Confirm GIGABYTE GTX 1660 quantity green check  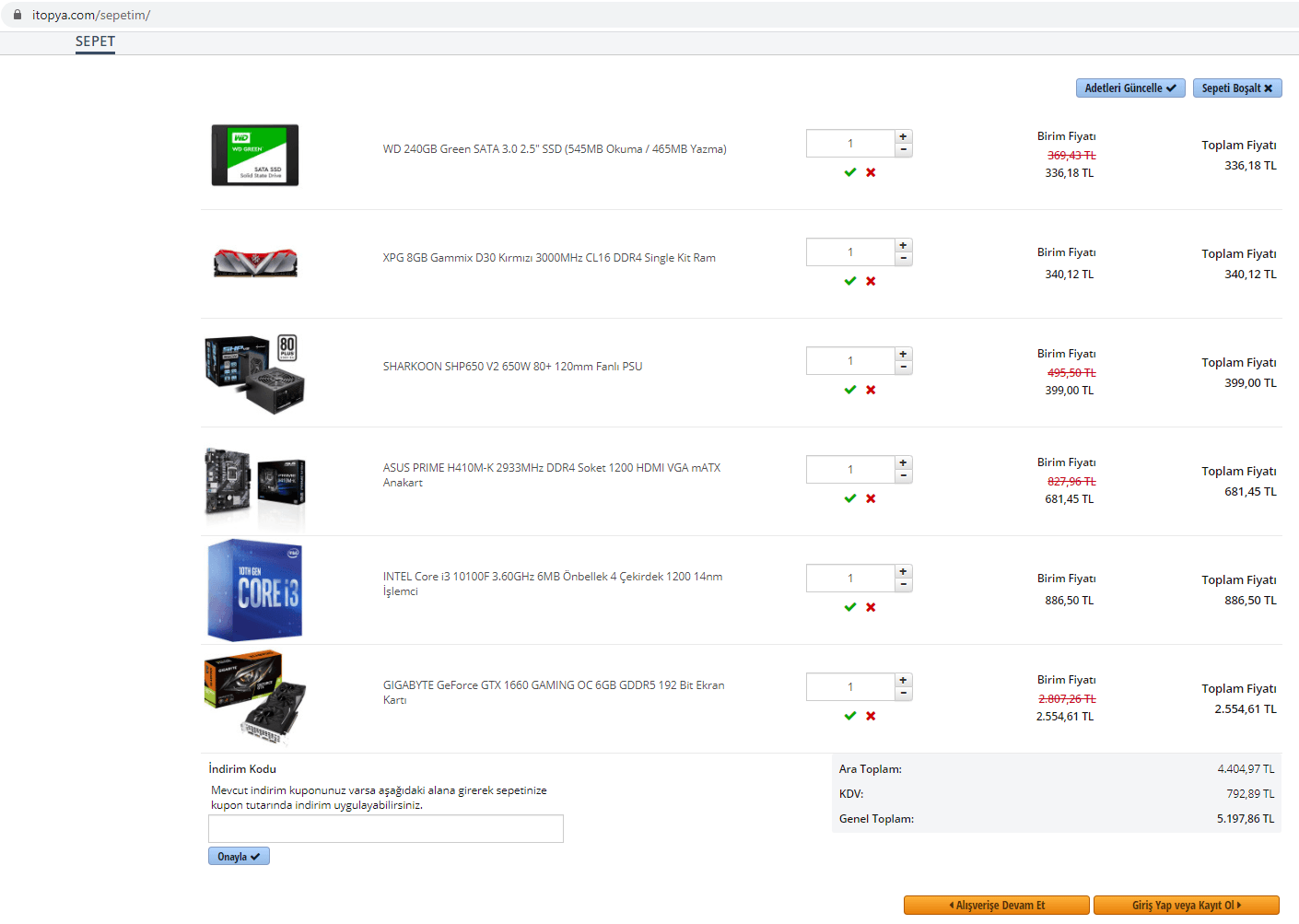click(x=850, y=716)
